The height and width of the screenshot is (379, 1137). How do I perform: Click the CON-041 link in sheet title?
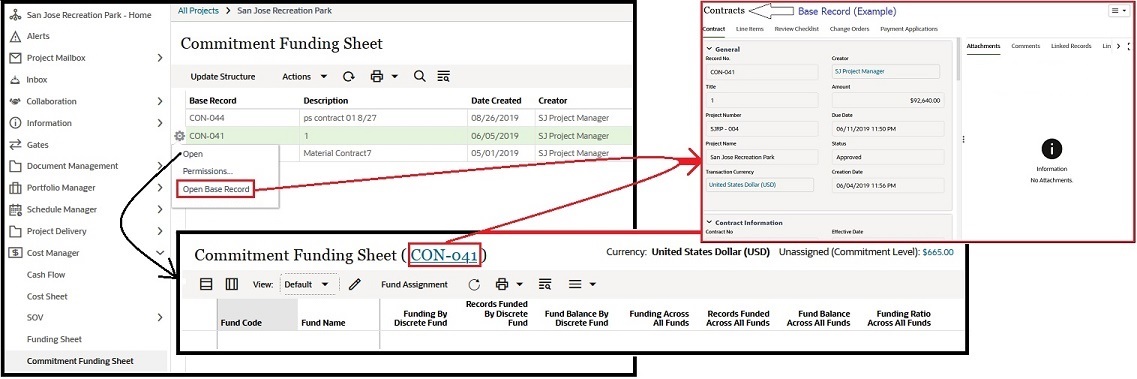[444, 255]
